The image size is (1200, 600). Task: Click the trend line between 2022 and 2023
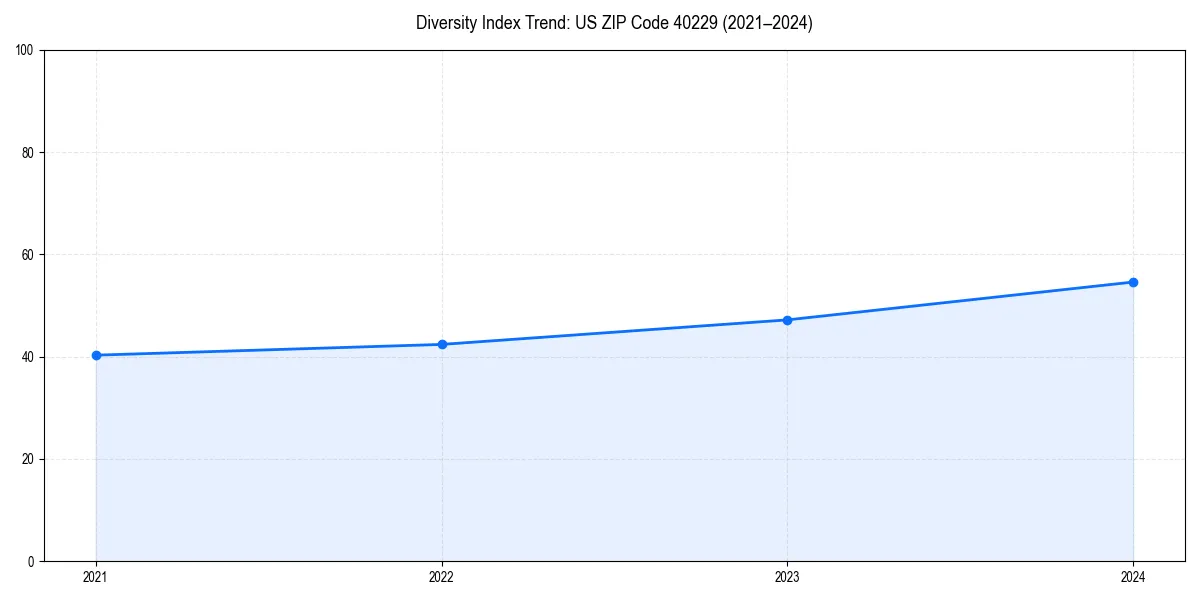click(x=615, y=332)
